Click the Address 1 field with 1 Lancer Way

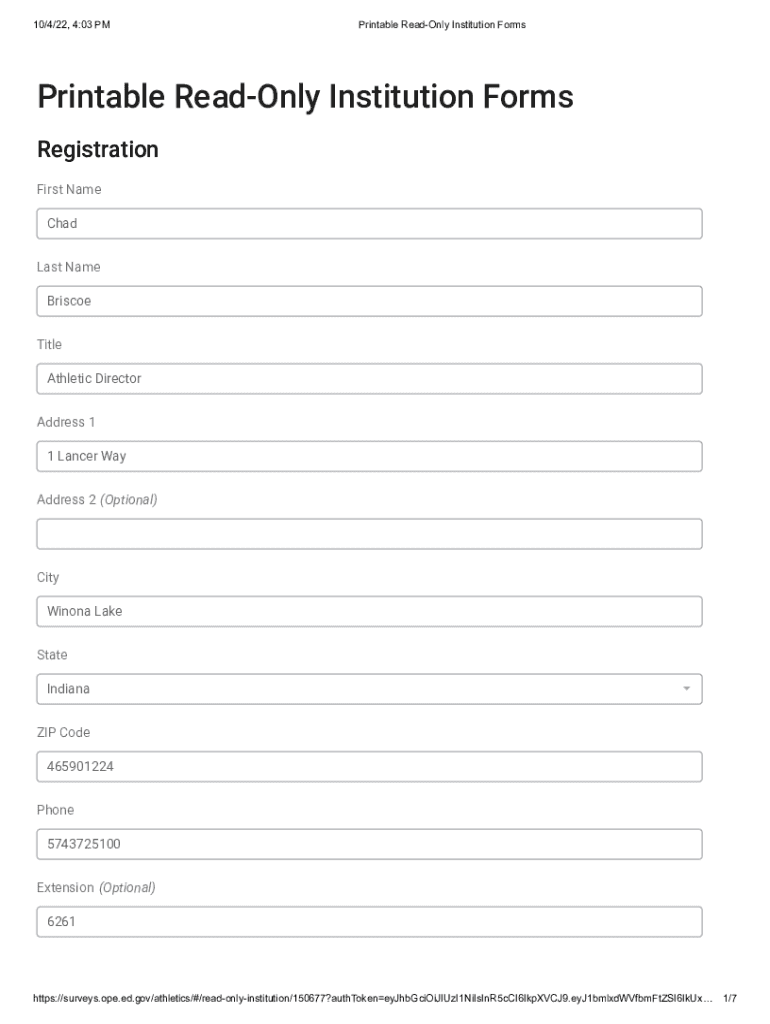point(369,456)
